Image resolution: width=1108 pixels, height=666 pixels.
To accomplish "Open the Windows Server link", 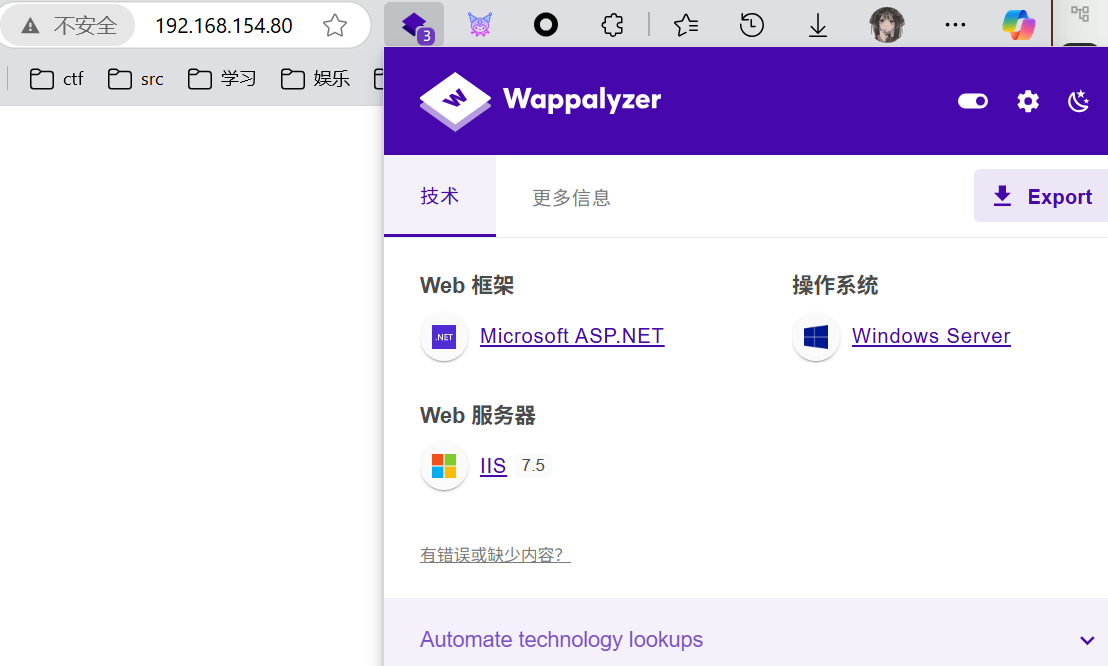I will 931,336.
